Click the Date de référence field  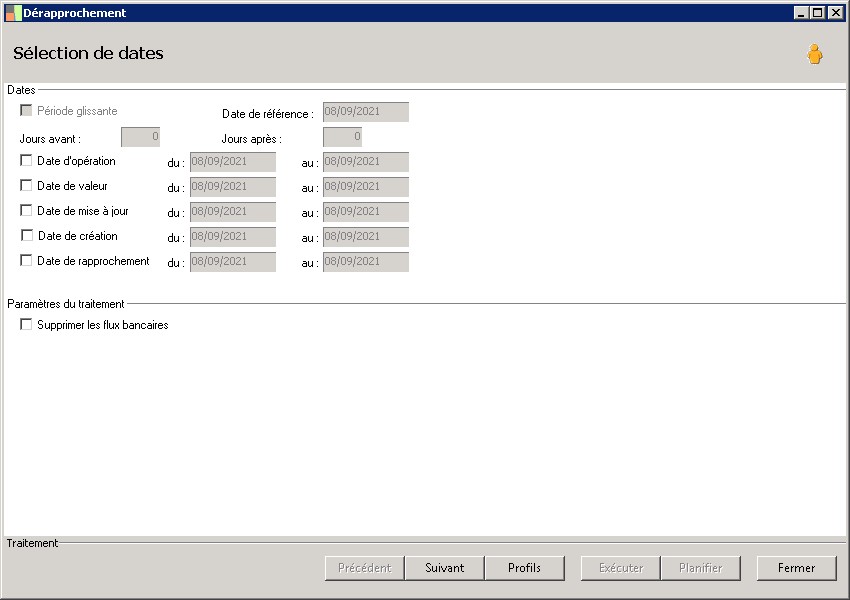(x=366, y=112)
